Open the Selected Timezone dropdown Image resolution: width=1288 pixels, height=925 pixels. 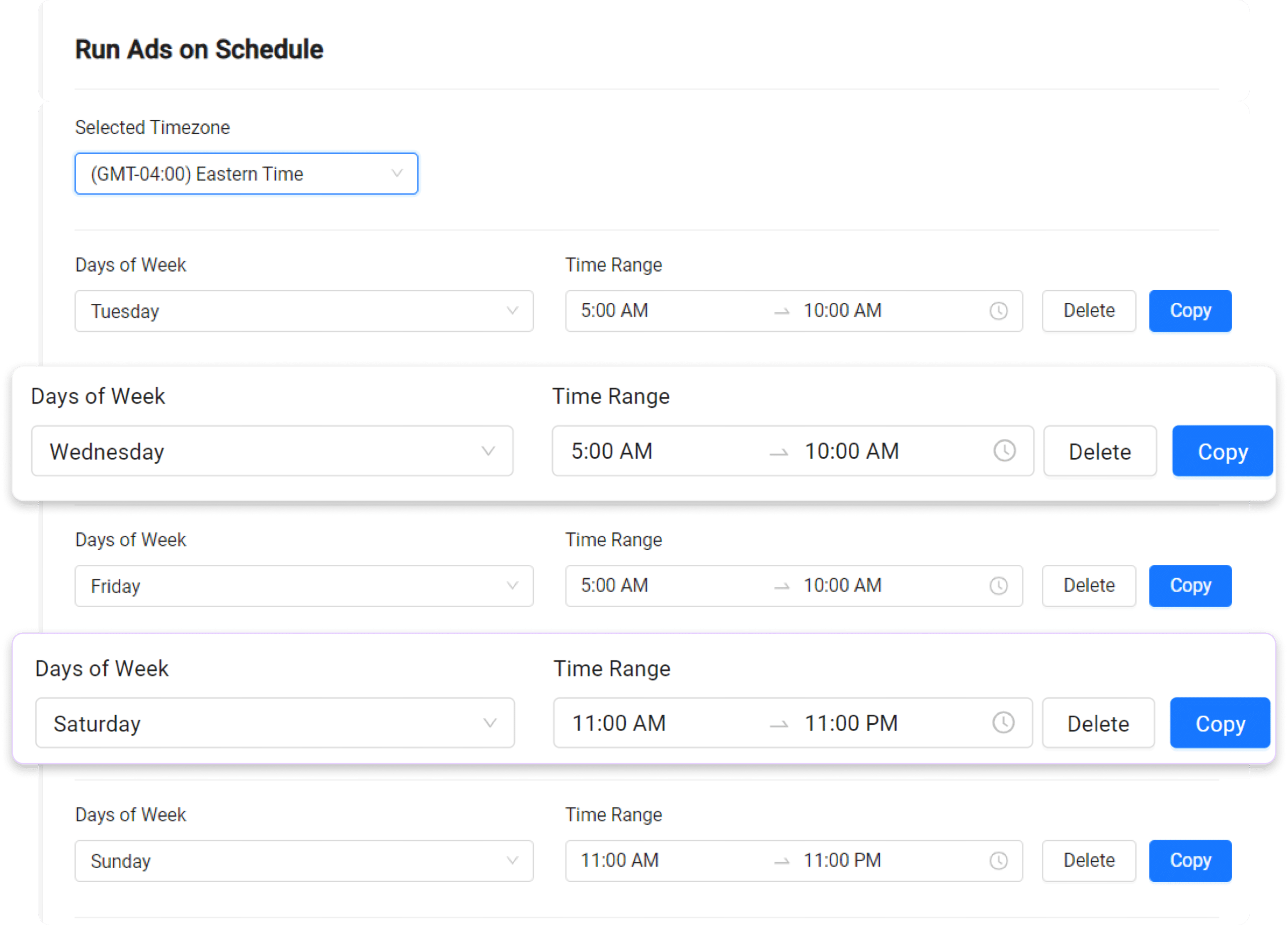point(247,174)
